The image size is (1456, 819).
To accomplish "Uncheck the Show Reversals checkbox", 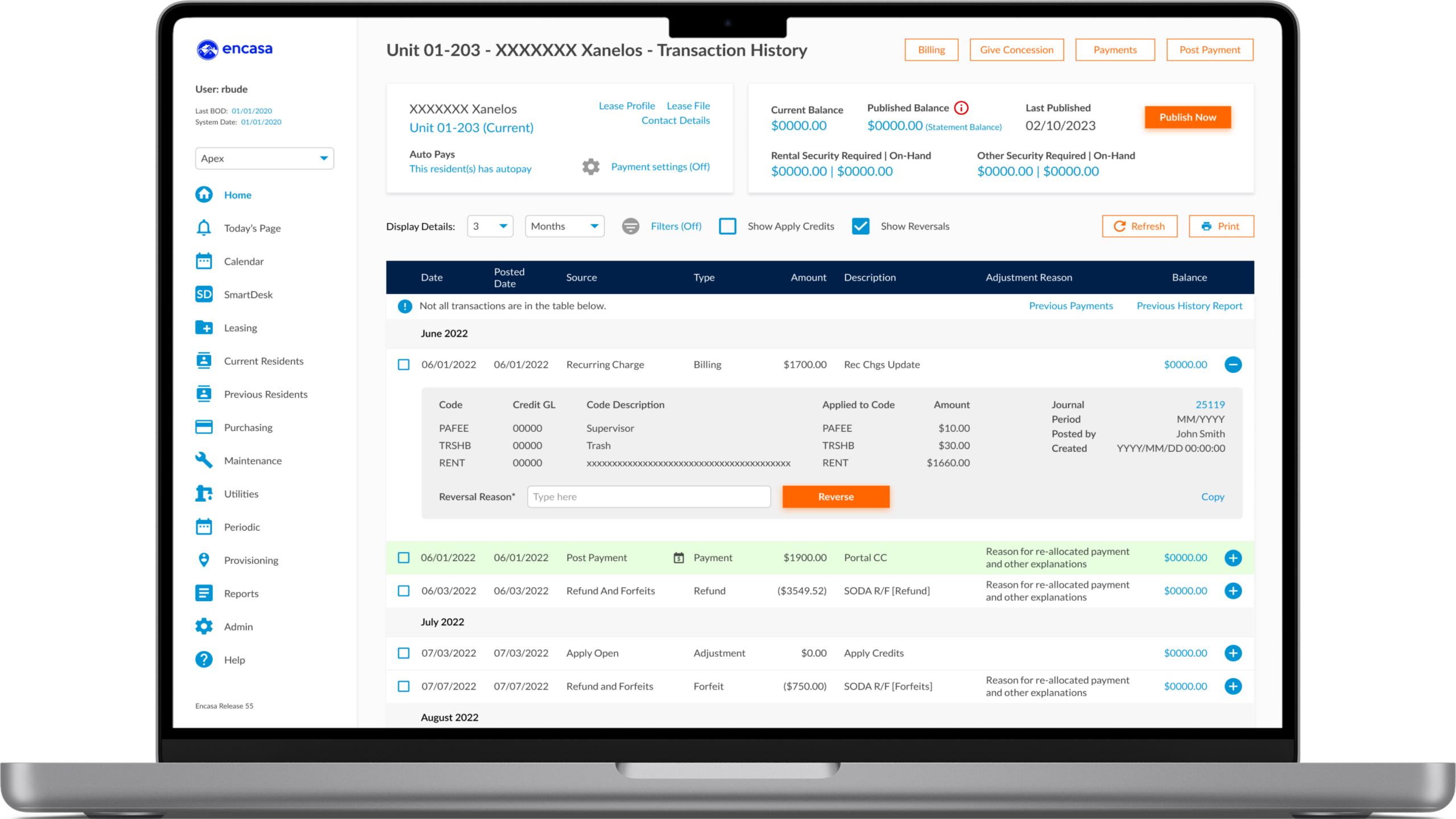I will point(861,226).
